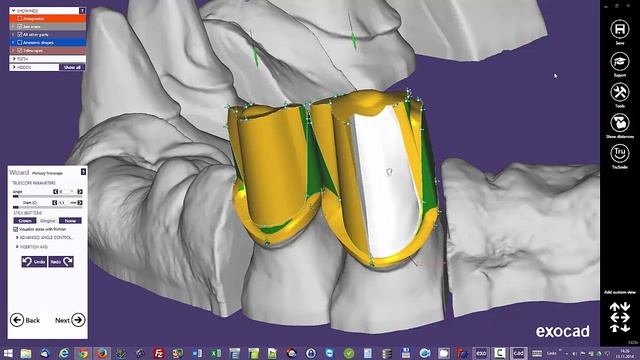Screen dimensions: 640x360
Task: Toggle Anatomic shapes checkbox
Action: 20,42
